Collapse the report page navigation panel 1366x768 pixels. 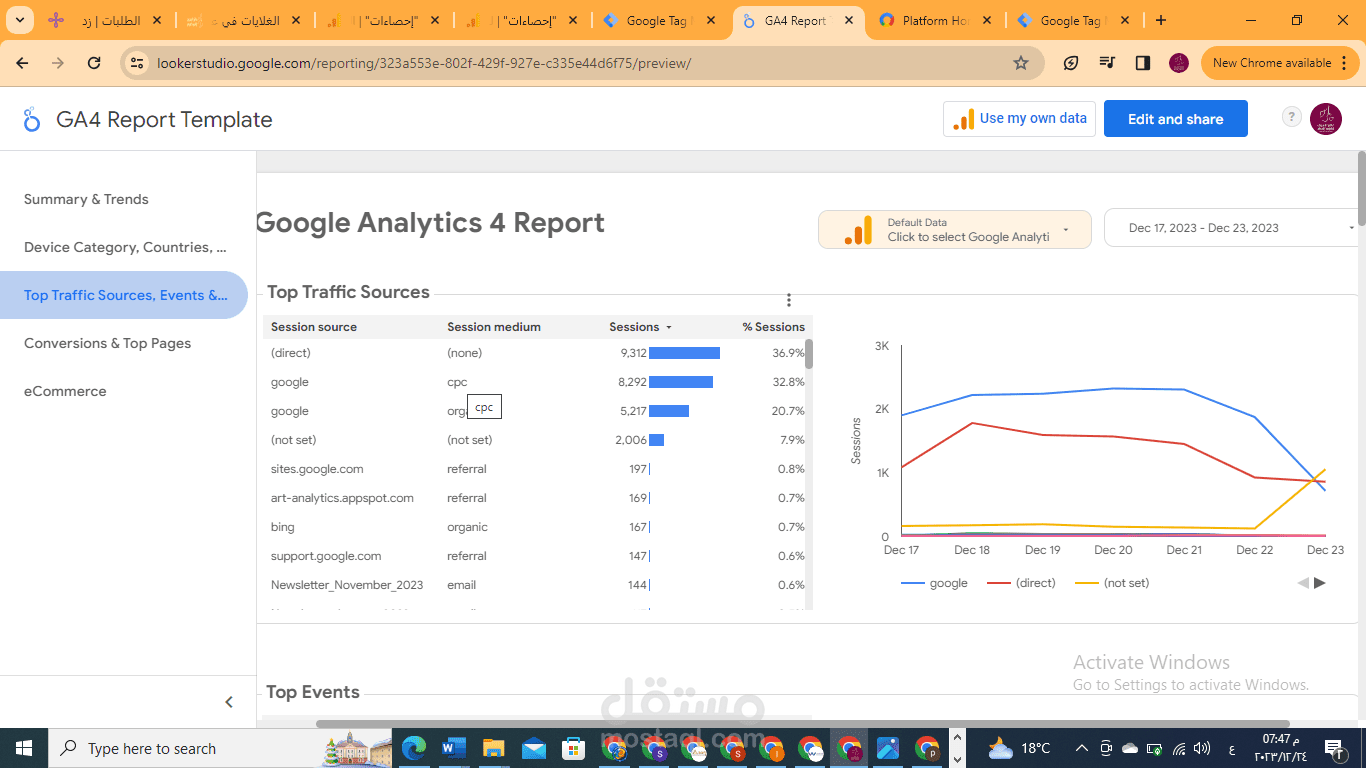point(229,702)
